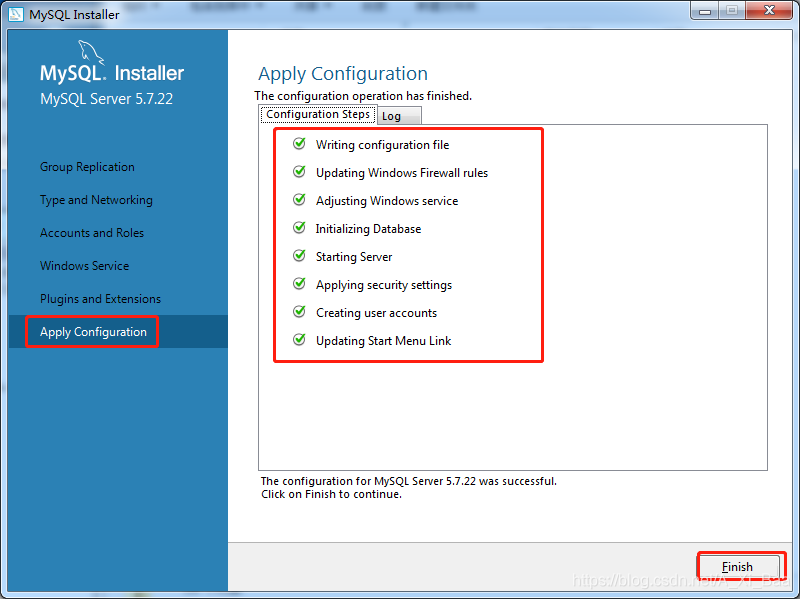Select Accounts and Roles in sidebar

(x=92, y=233)
